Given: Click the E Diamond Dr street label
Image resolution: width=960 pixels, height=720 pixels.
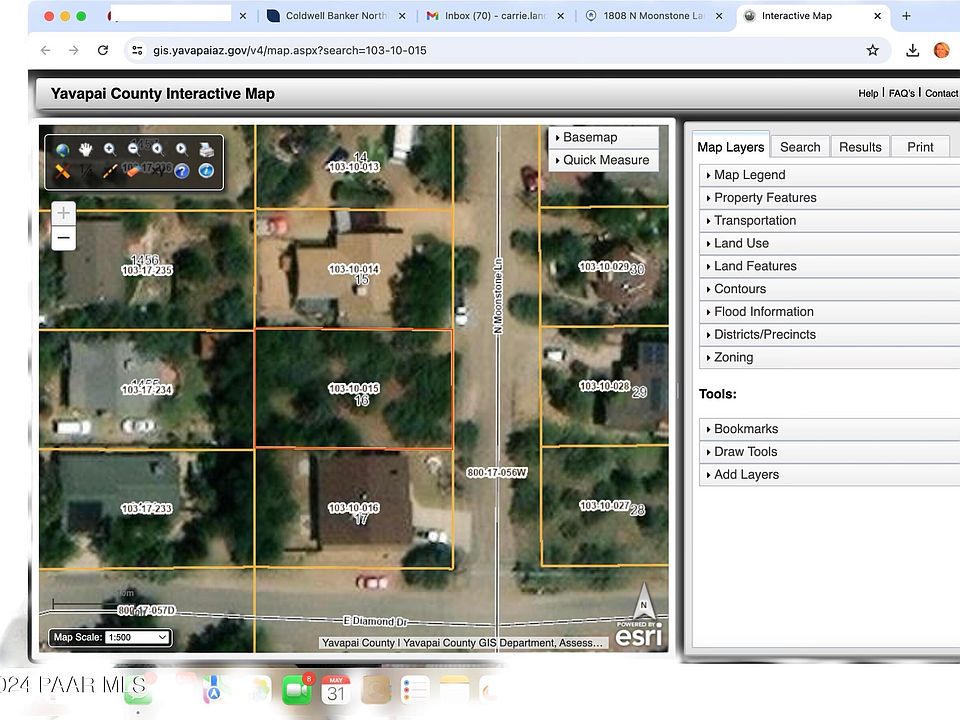Looking at the screenshot, I should [x=375, y=621].
